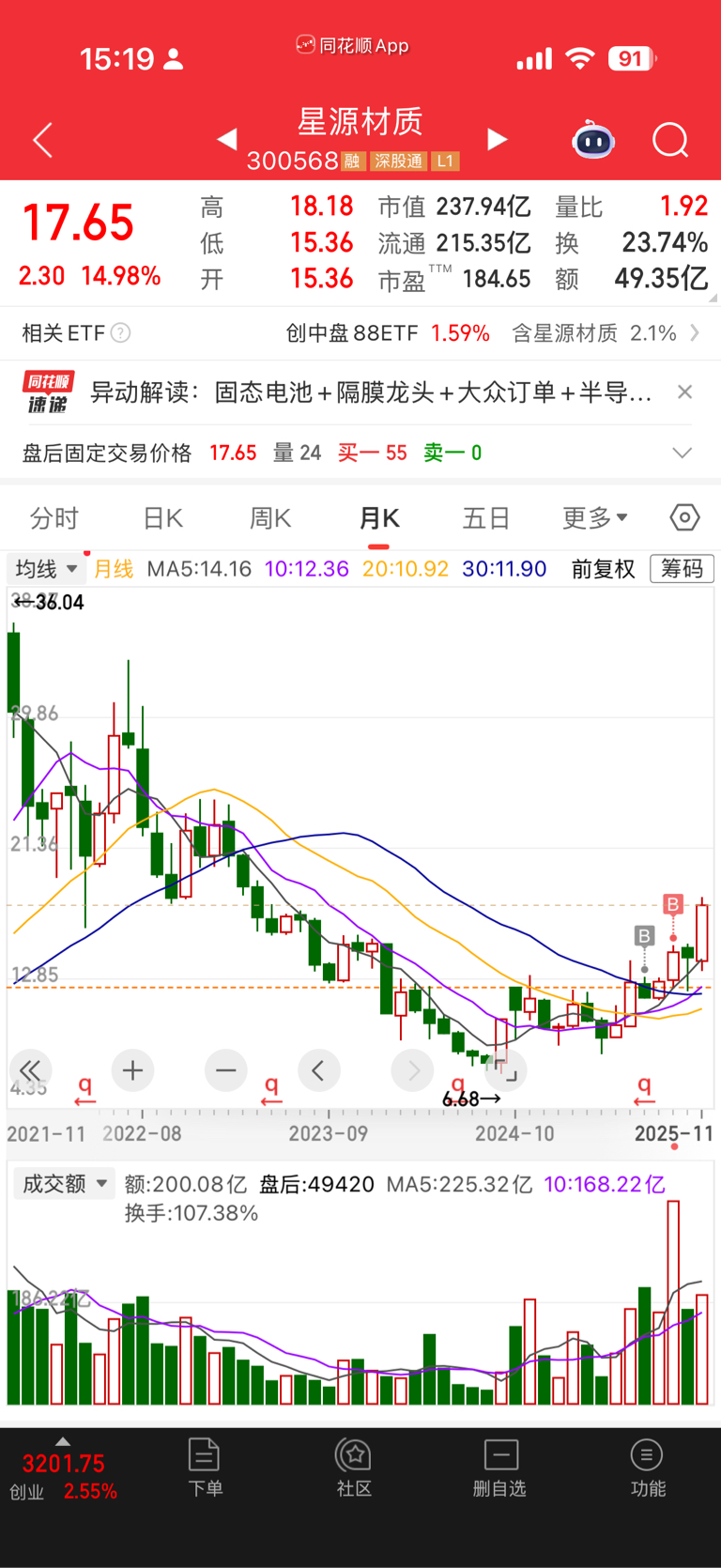Tap 换 turnover rate 23.74%

632,243
